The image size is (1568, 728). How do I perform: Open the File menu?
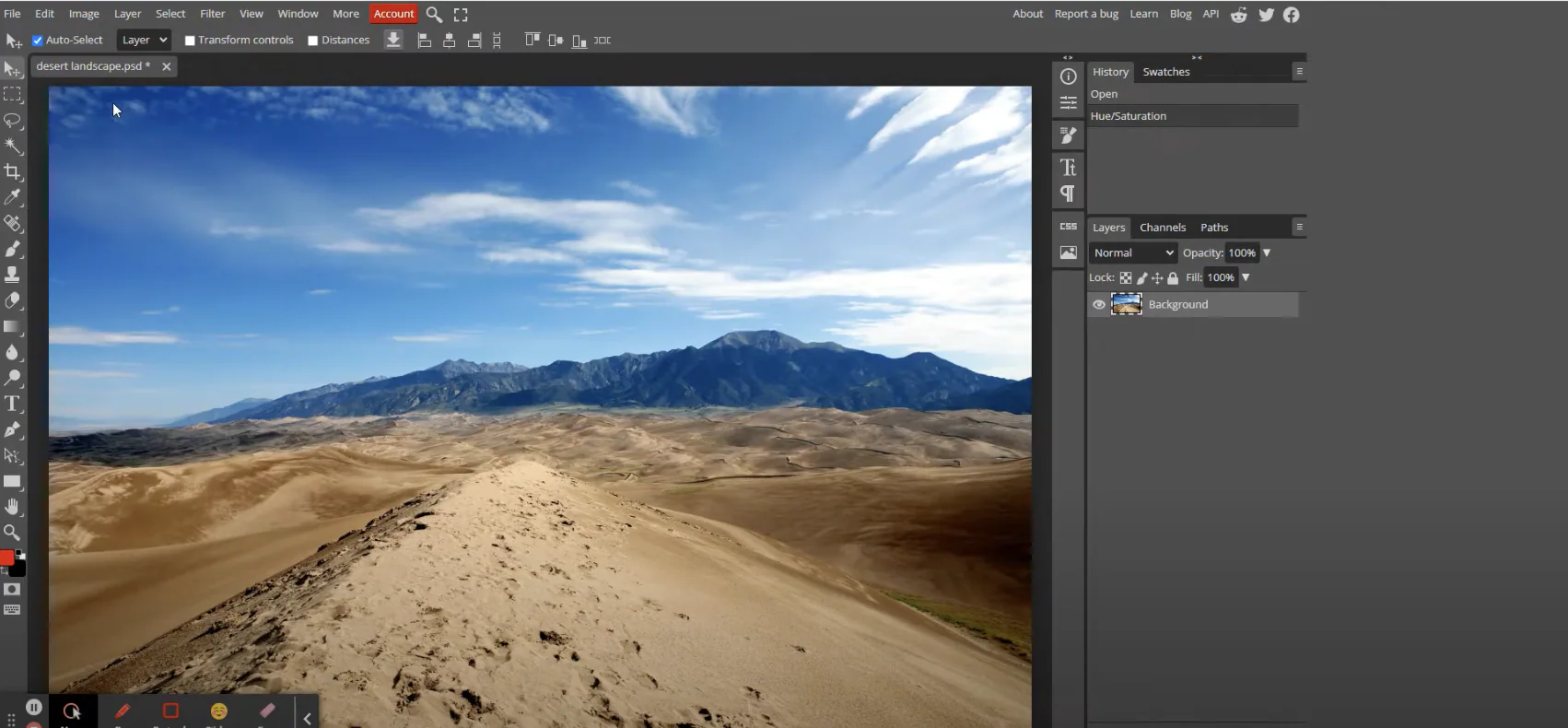coord(12,14)
